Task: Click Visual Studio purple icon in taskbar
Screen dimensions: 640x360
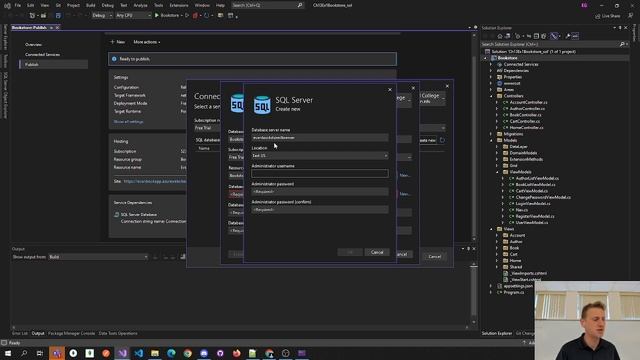Action: coord(122,353)
